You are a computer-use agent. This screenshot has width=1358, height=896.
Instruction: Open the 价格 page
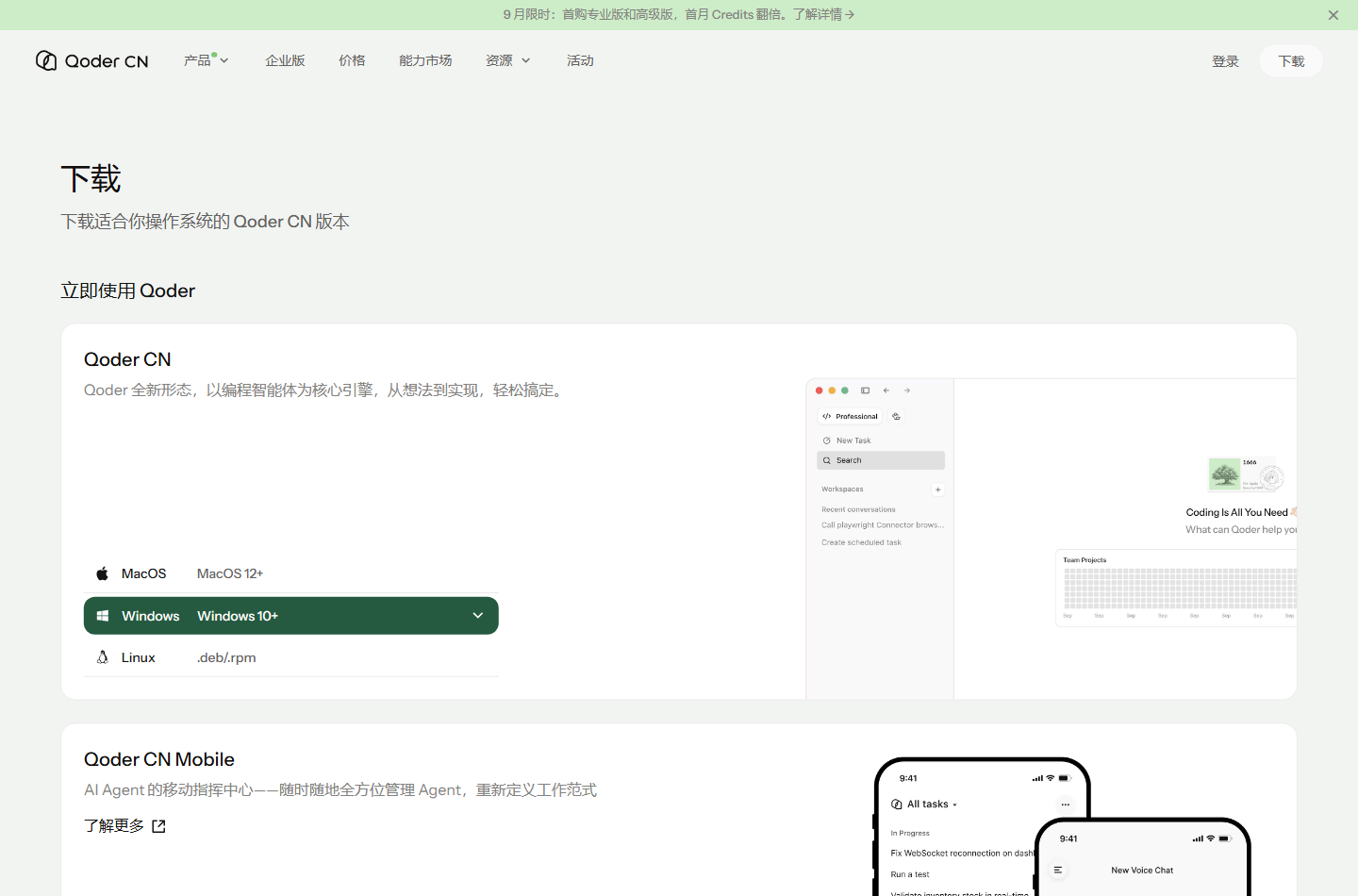[352, 60]
